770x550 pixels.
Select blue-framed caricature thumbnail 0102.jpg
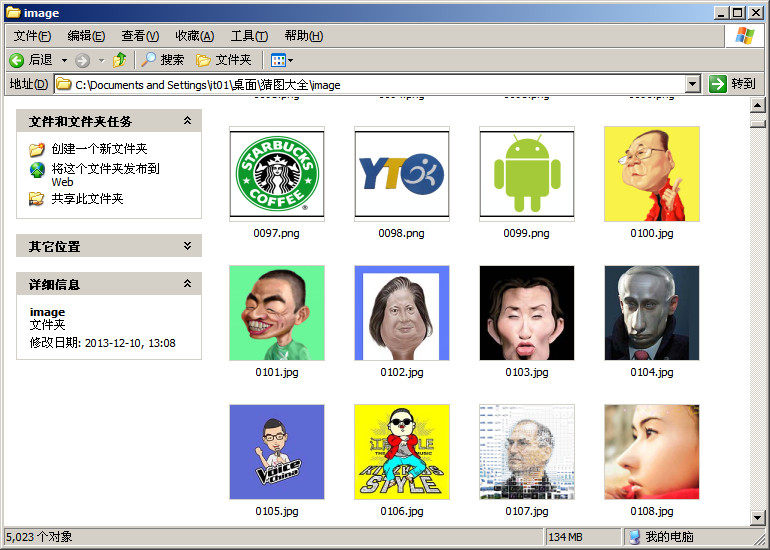coord(402,313)
